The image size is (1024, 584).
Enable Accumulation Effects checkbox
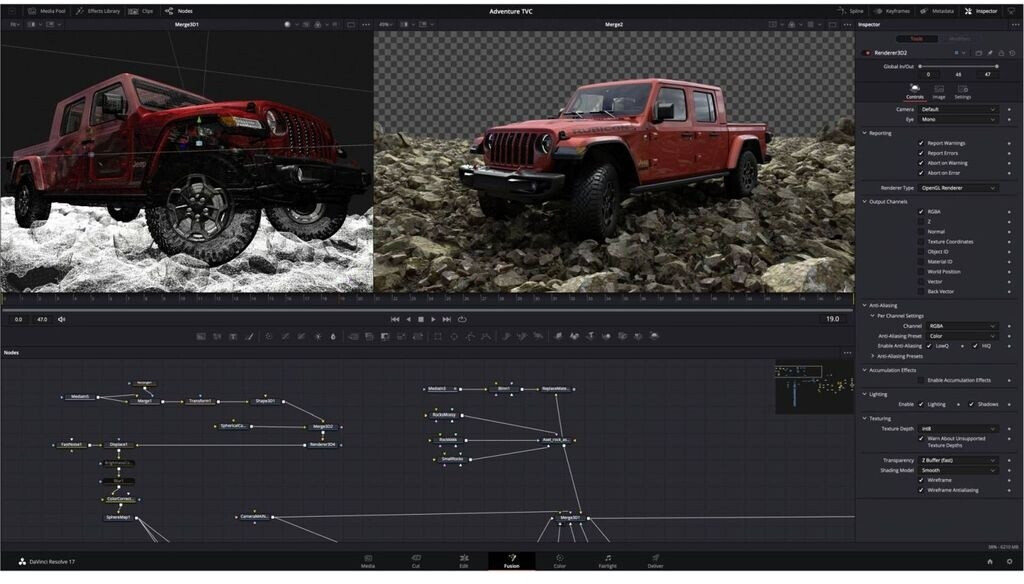click(x=921, y=380)
